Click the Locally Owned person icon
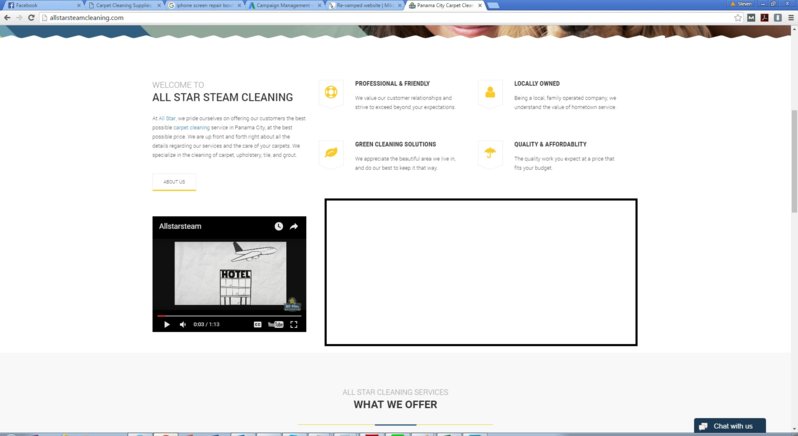The image size is (798, 436). point(490,93)
